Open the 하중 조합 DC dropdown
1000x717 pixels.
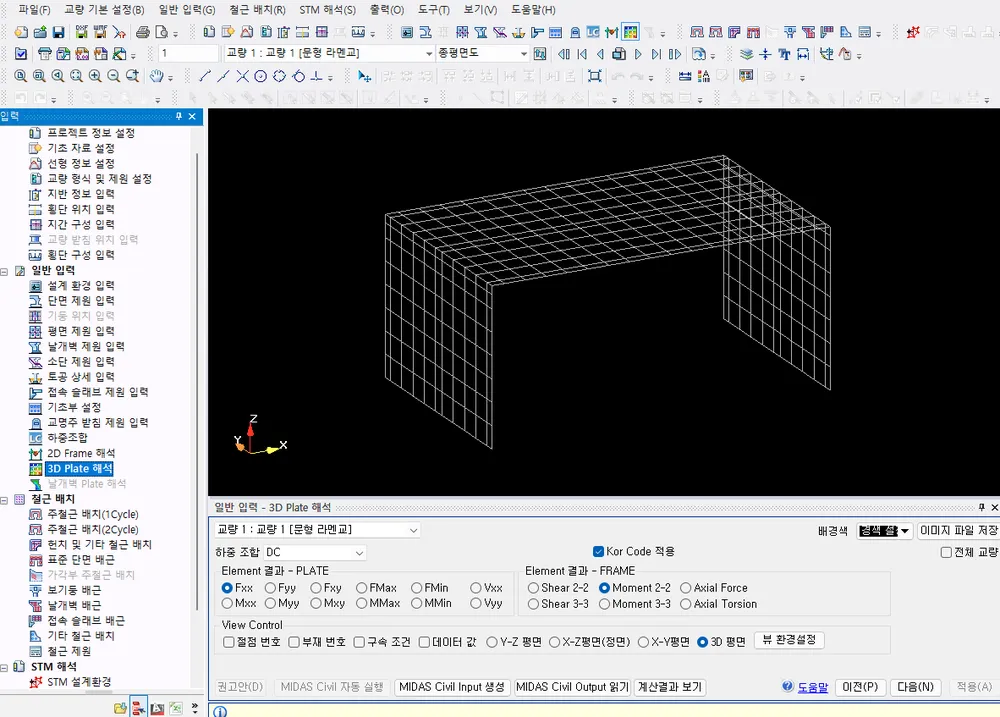point(315,552)
